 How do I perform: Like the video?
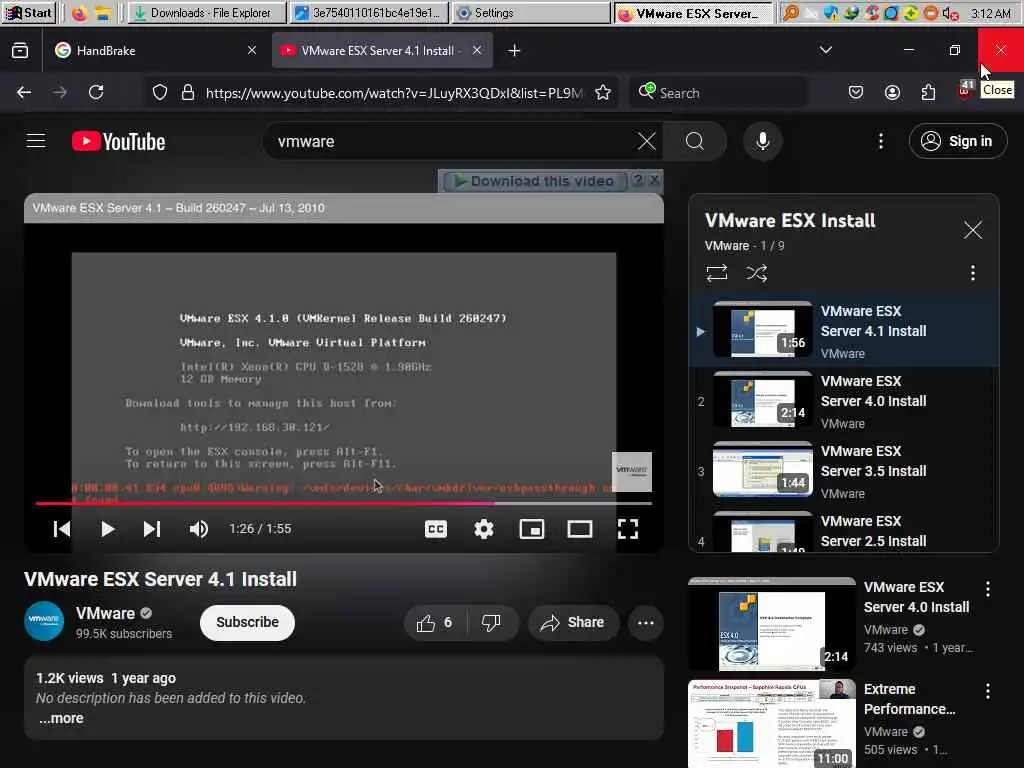point(436,623)
